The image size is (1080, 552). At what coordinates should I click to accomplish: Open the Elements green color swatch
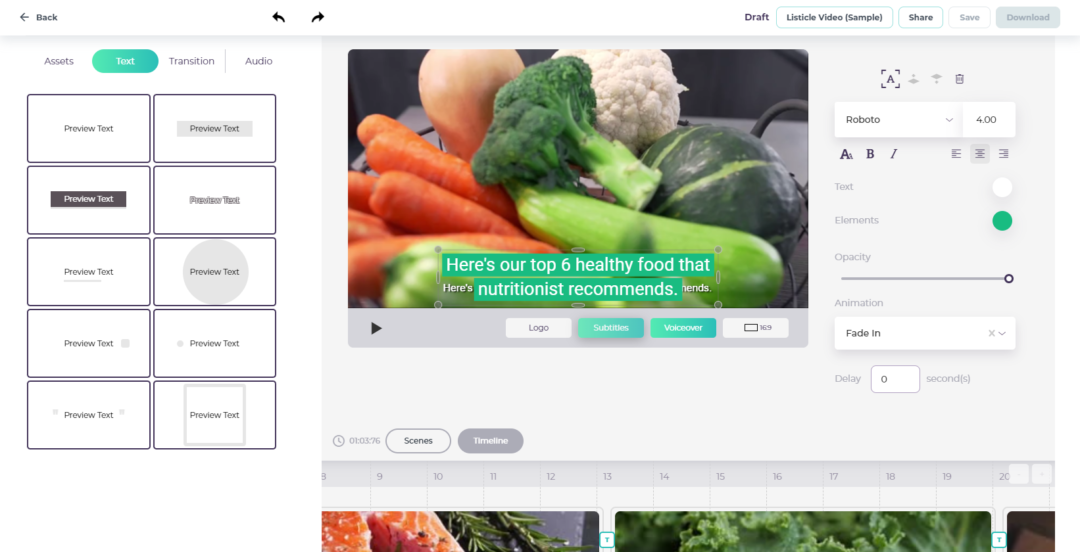point(1002,221)
